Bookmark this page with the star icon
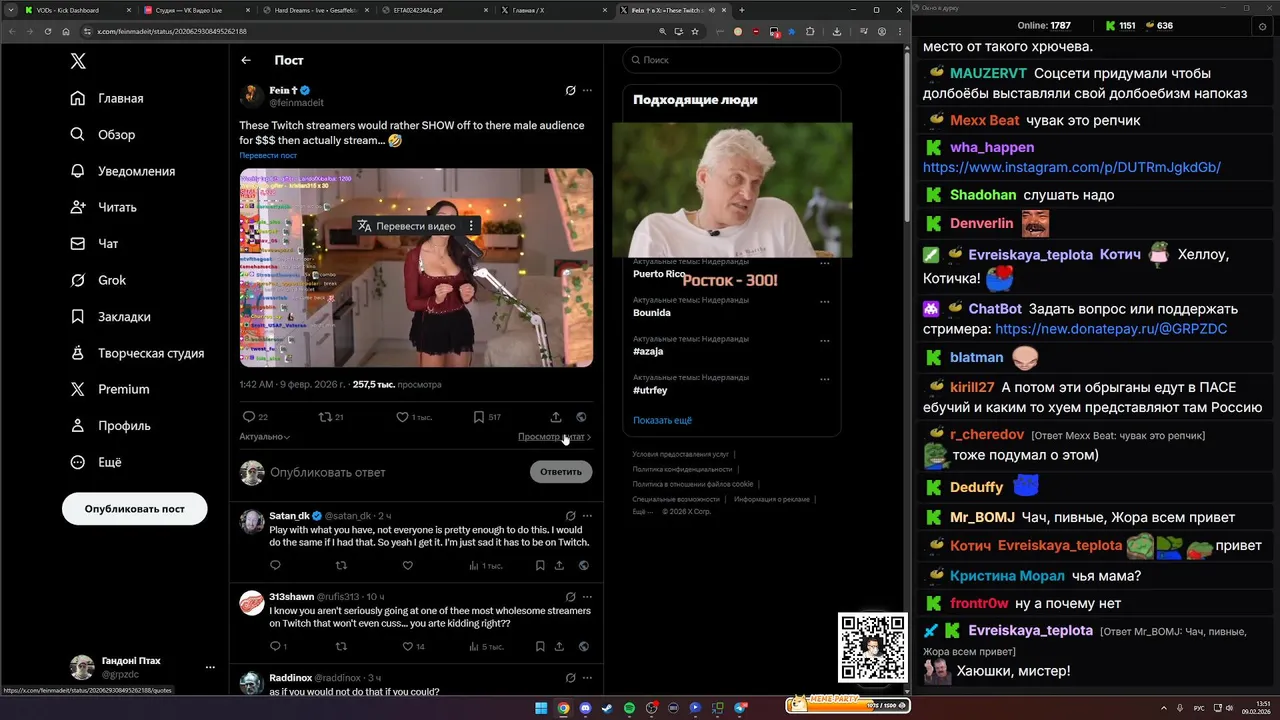Image resolution: width=1280 pixels, height=720 pixels. [695, 31]
